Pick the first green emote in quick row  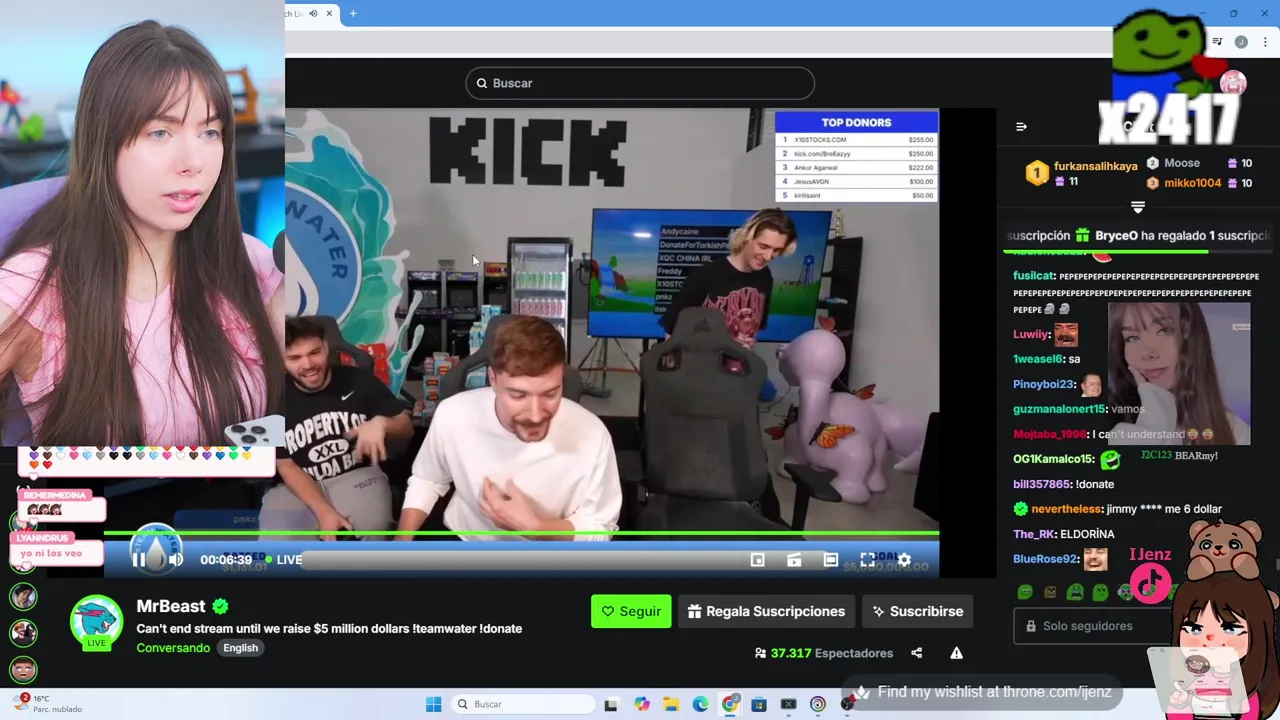[1025, 592]
